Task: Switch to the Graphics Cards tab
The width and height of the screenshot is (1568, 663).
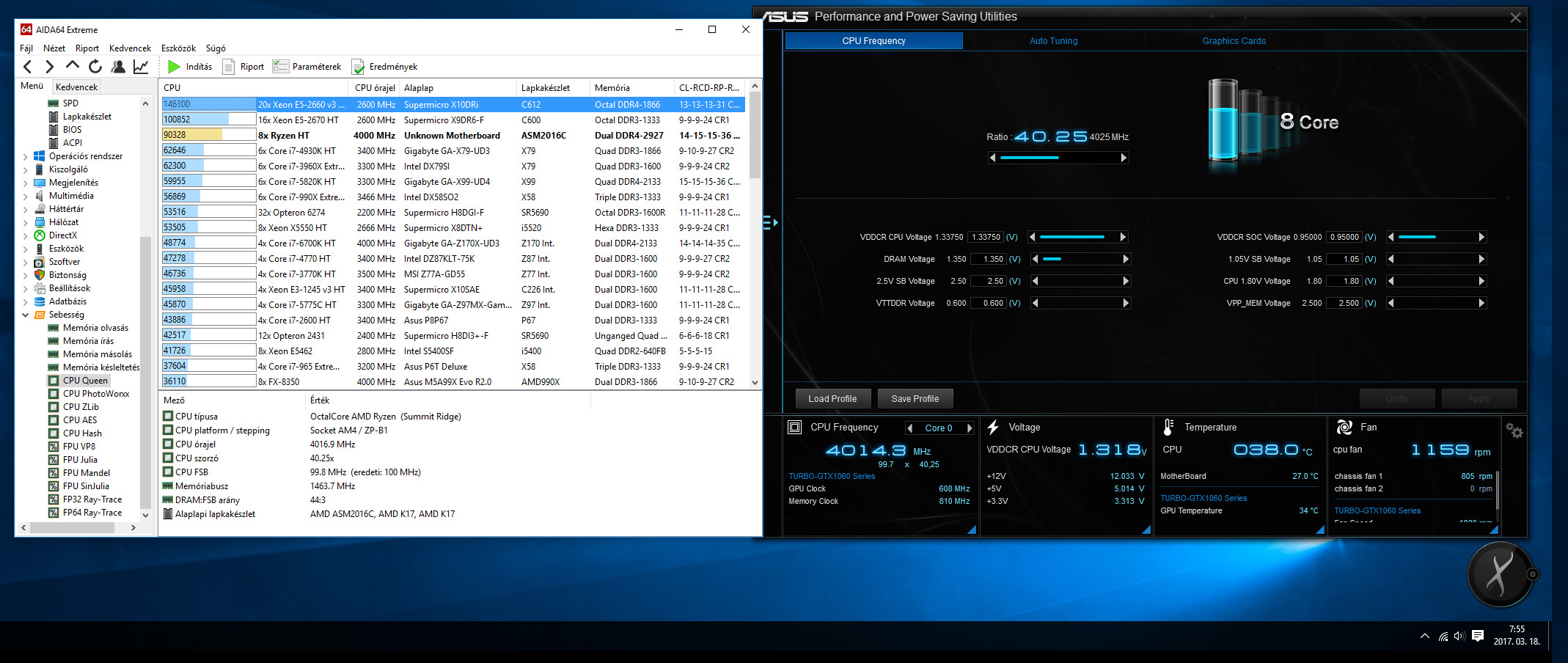Action: click(x=1234, y=41)
